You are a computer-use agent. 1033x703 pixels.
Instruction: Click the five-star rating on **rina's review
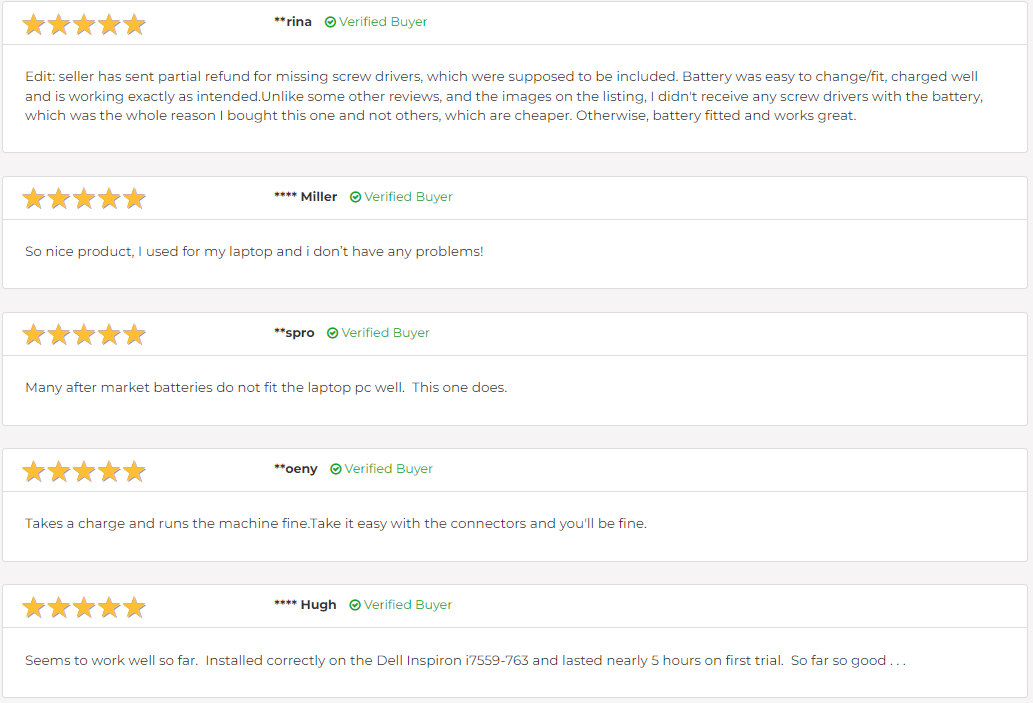click(84, 24)
